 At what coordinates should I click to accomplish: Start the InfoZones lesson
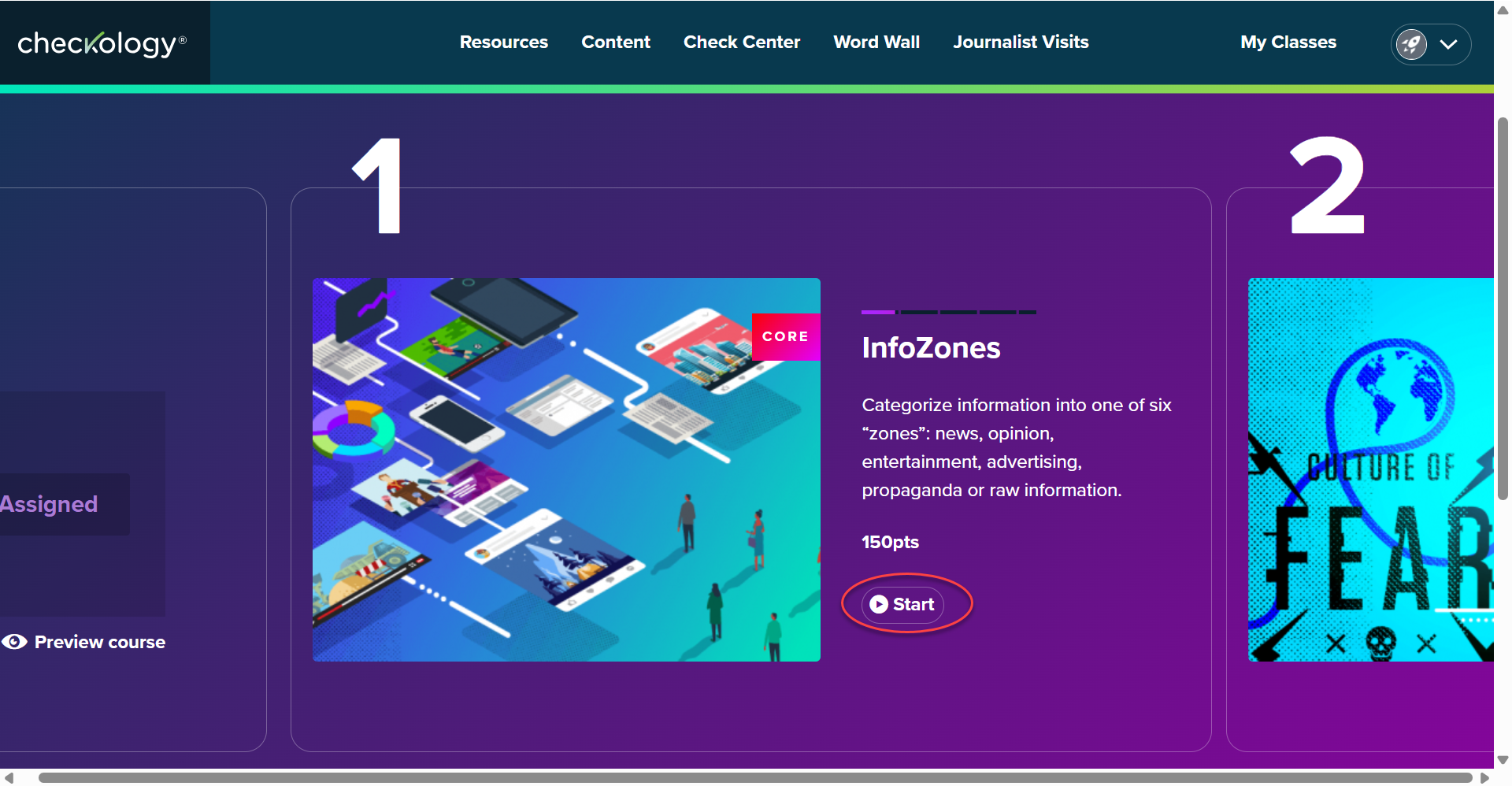[x=902, y=604]
